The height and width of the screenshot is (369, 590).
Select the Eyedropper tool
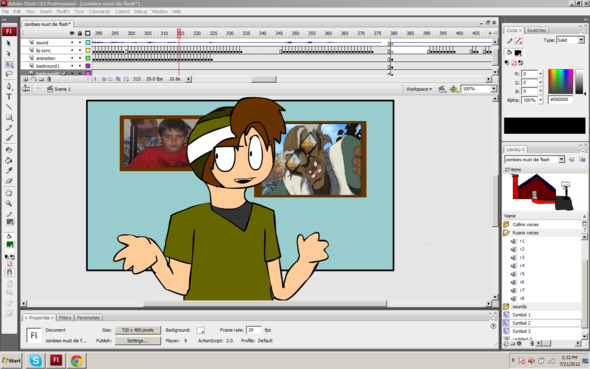[x=9, y=171]
